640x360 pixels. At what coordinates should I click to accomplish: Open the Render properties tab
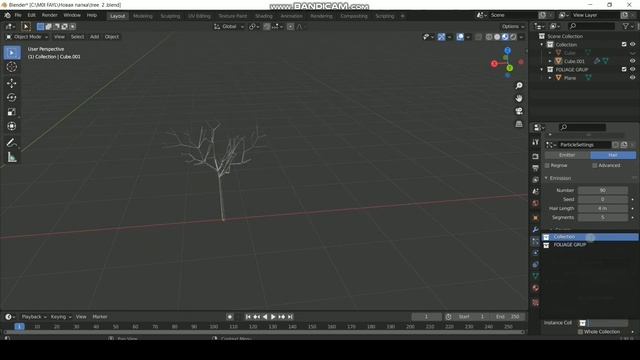tap(536, 156)
